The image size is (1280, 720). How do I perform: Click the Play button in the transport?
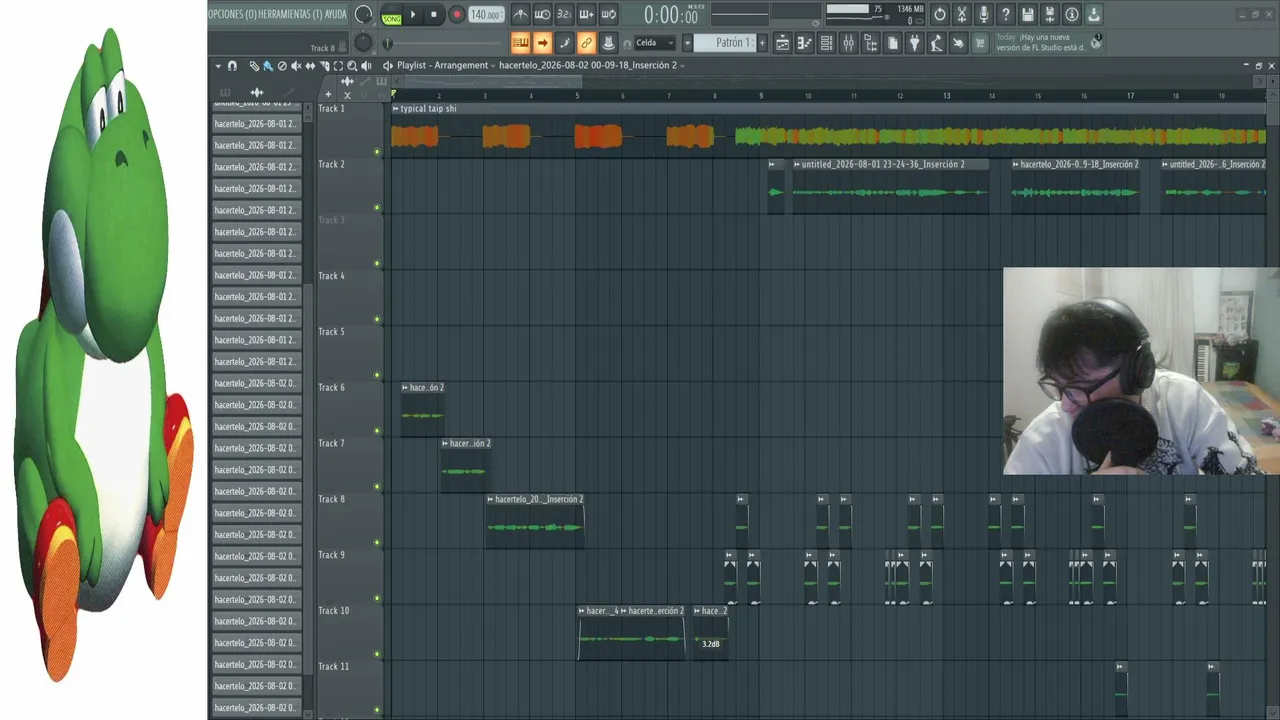(x=412, y=14)
